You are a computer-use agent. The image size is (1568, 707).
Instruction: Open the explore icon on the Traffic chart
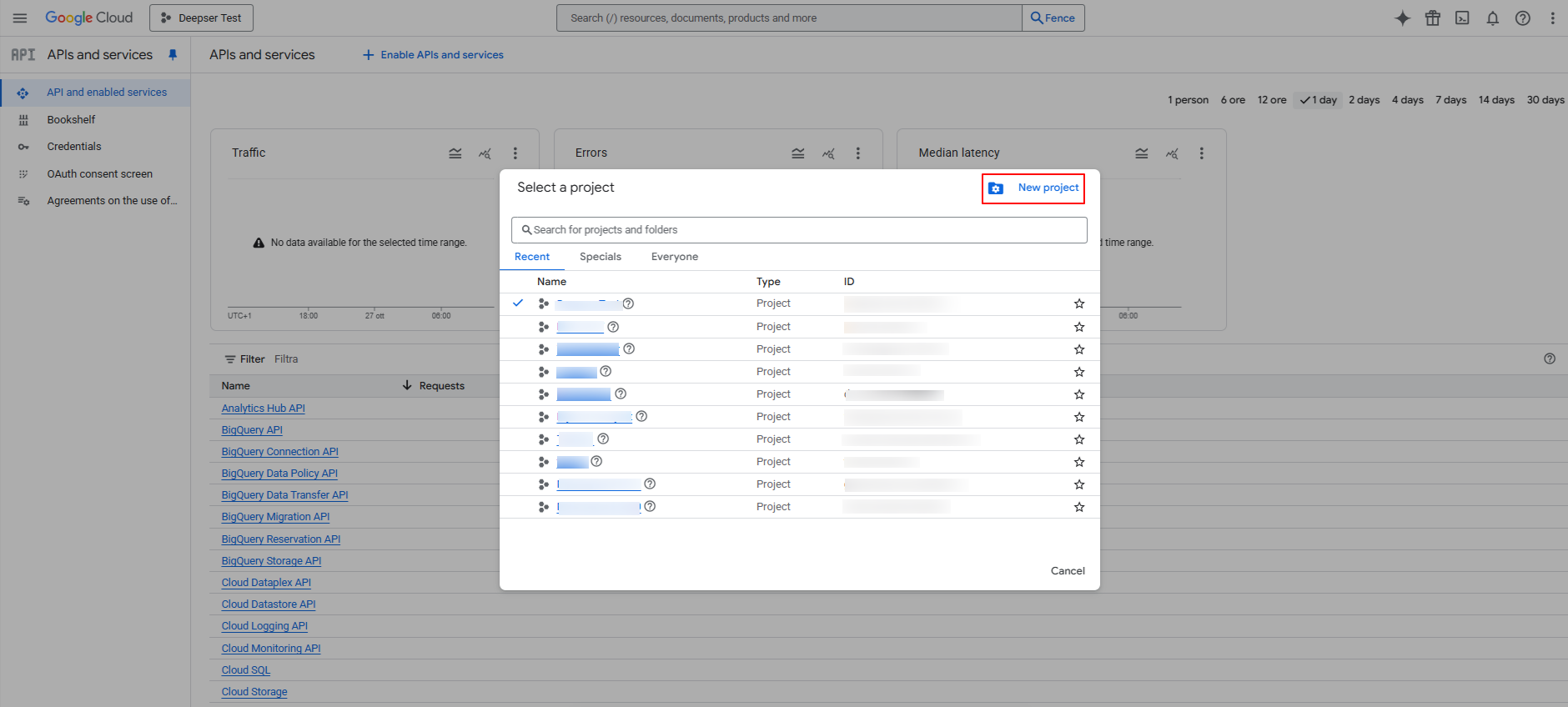pyautogui.click(x=485, y=153)
